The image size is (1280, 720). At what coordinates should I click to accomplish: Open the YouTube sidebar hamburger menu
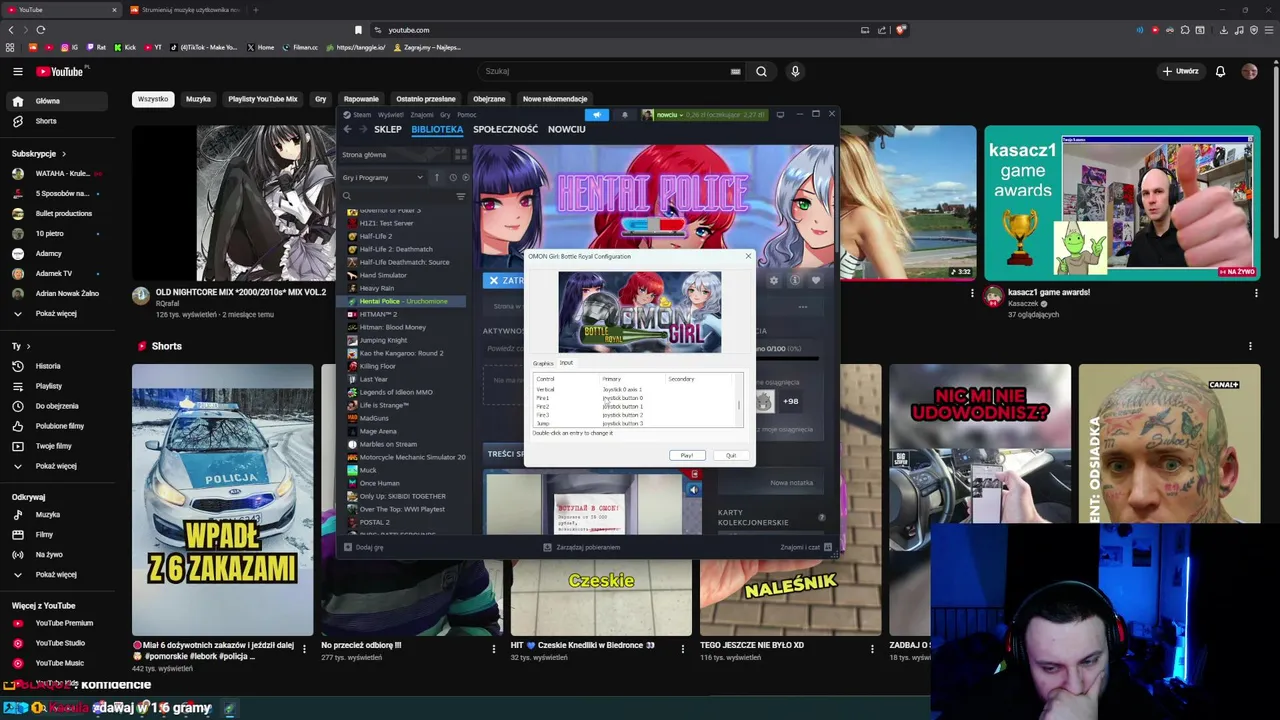[17, 71]
